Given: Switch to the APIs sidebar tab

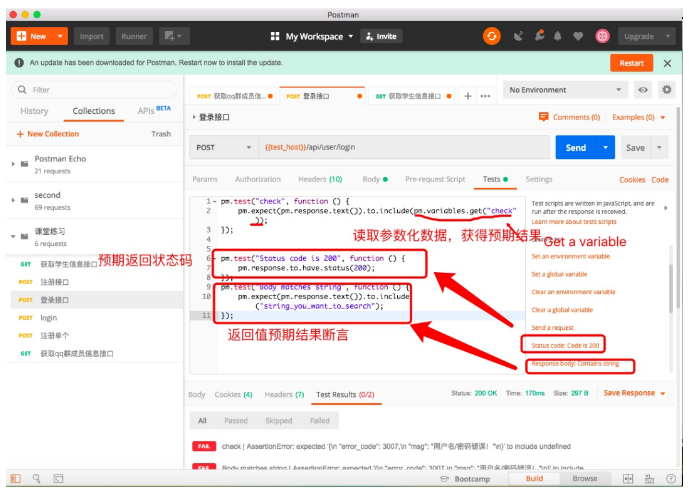Looking at the screenshot, I should click(154, 110).
